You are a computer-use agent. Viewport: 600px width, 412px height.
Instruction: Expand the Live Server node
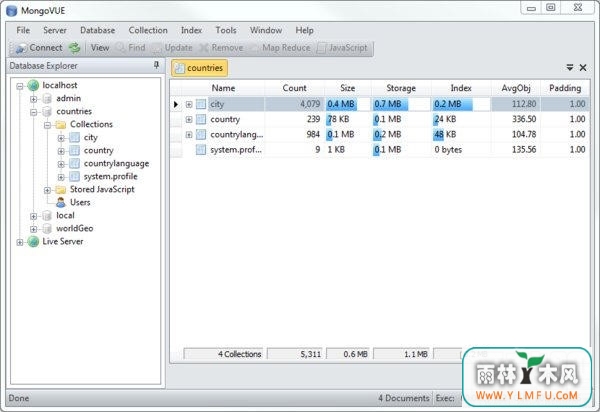tap(20, 242)
